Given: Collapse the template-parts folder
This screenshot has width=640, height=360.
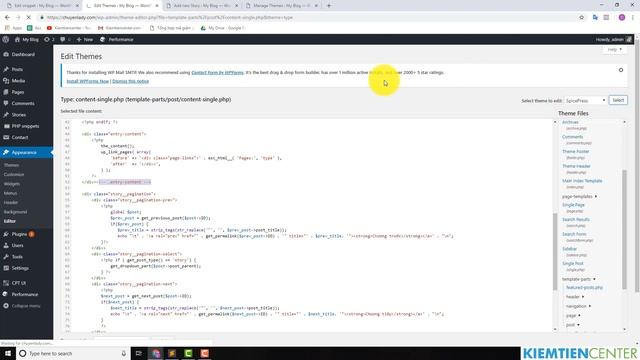Looking at the screenshot, I should point(578,279).
